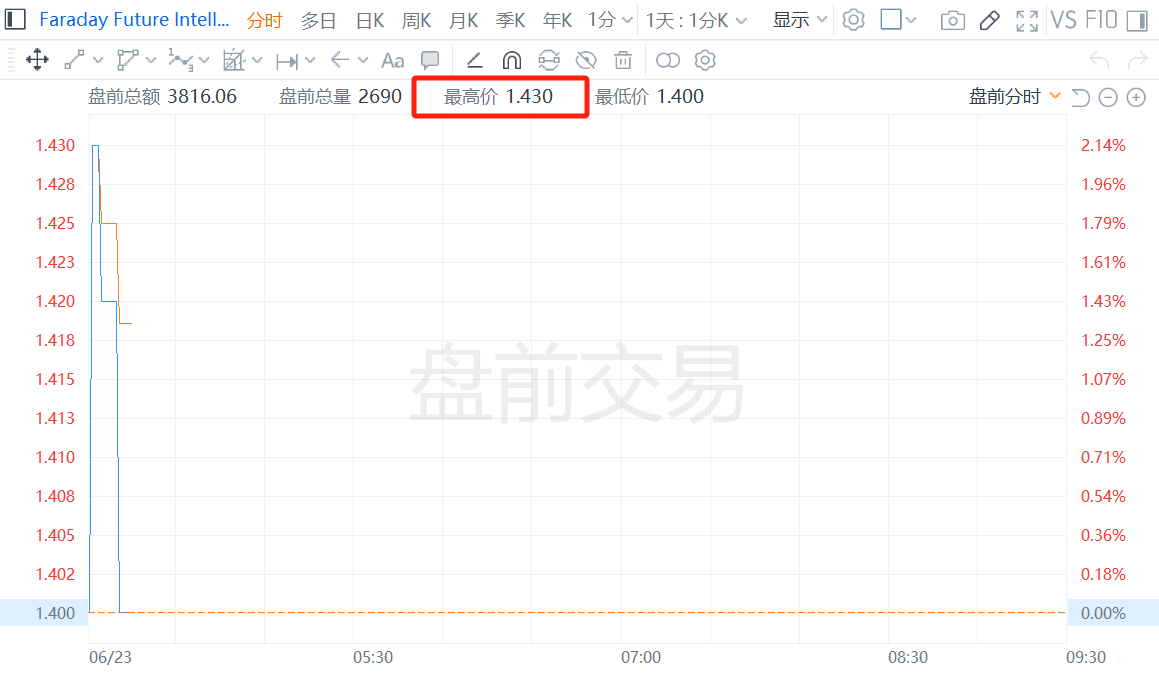Expand the measure tool options arrow
The height and width of the screenshot is (681, 1159).
[x=310, y=60]
